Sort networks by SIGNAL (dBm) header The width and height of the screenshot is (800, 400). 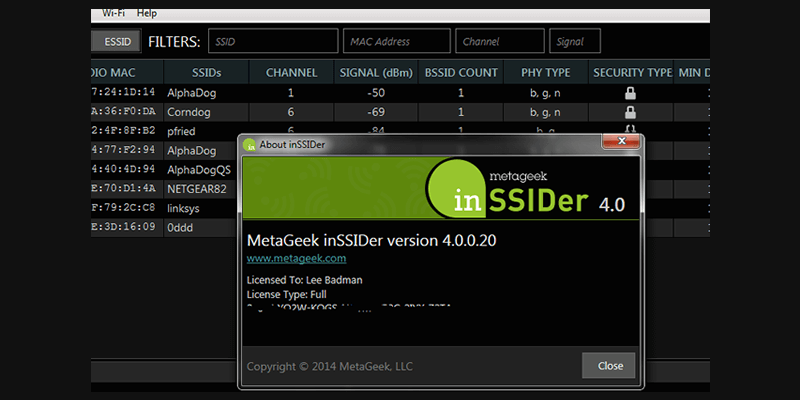pos(376,73)
